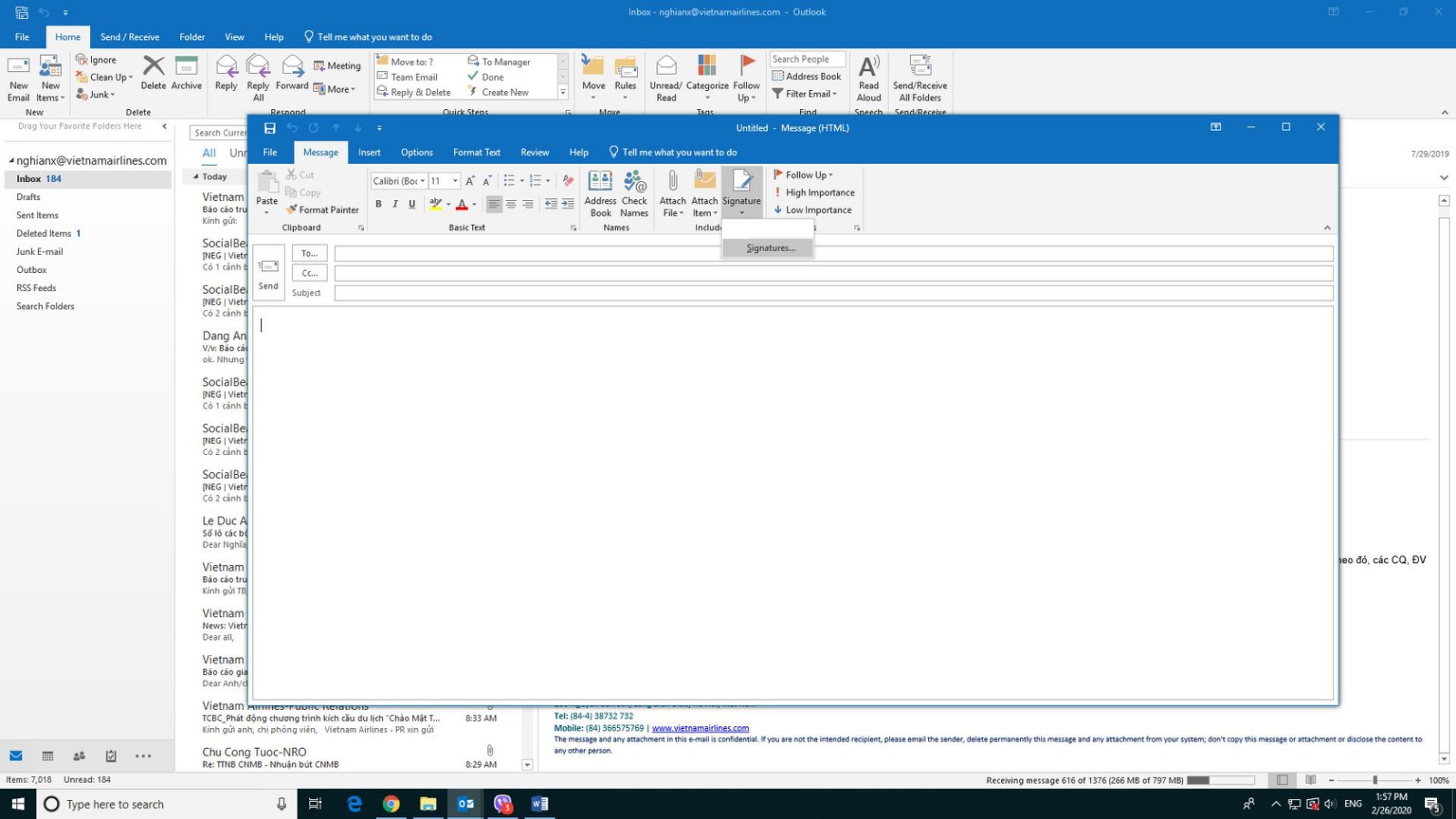Image resolution: width=1456 pixels, height=819 pixels.
Task: Click into the Subject field
Action: point(834,293)
